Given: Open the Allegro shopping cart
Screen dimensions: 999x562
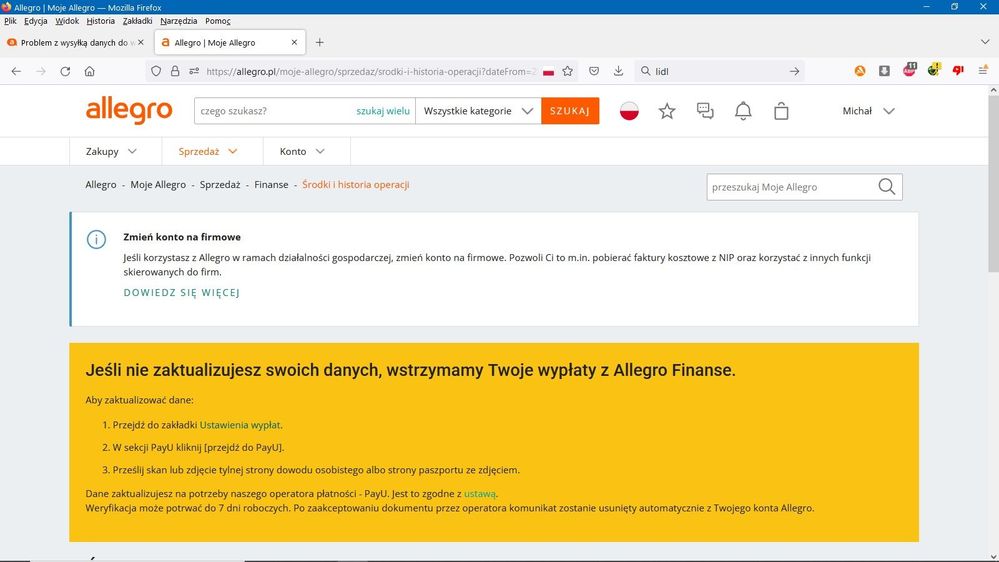Looking at the screenshot, I should 781,111.
